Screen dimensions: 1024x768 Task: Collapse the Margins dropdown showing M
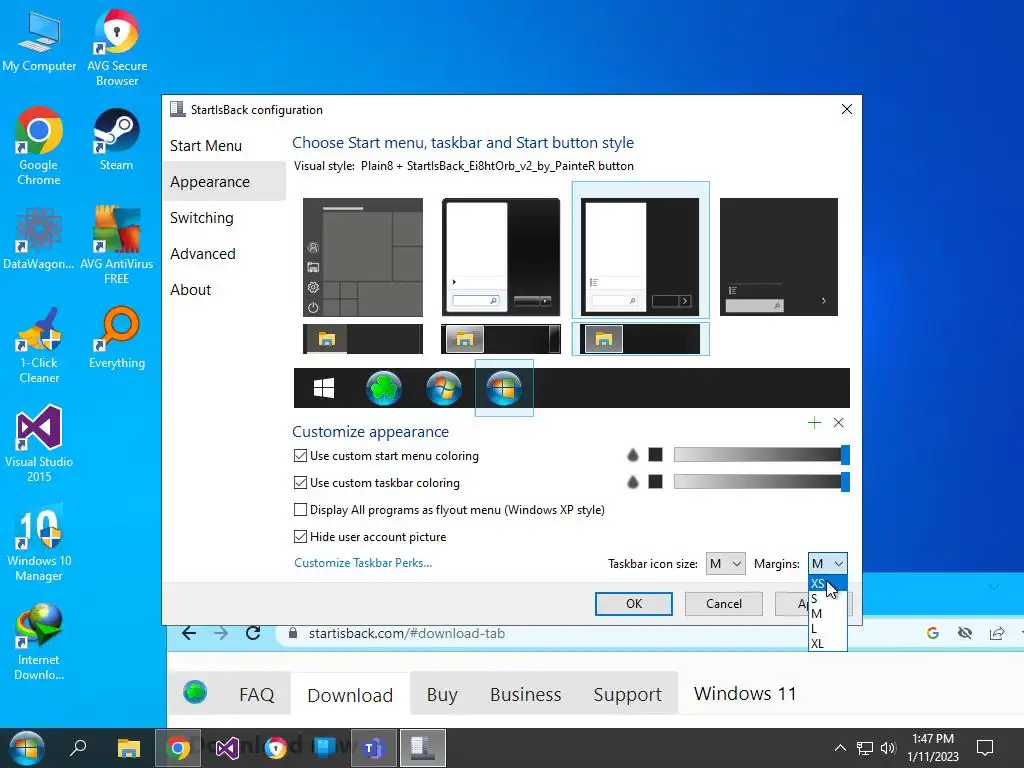click(x=827, y=564)
